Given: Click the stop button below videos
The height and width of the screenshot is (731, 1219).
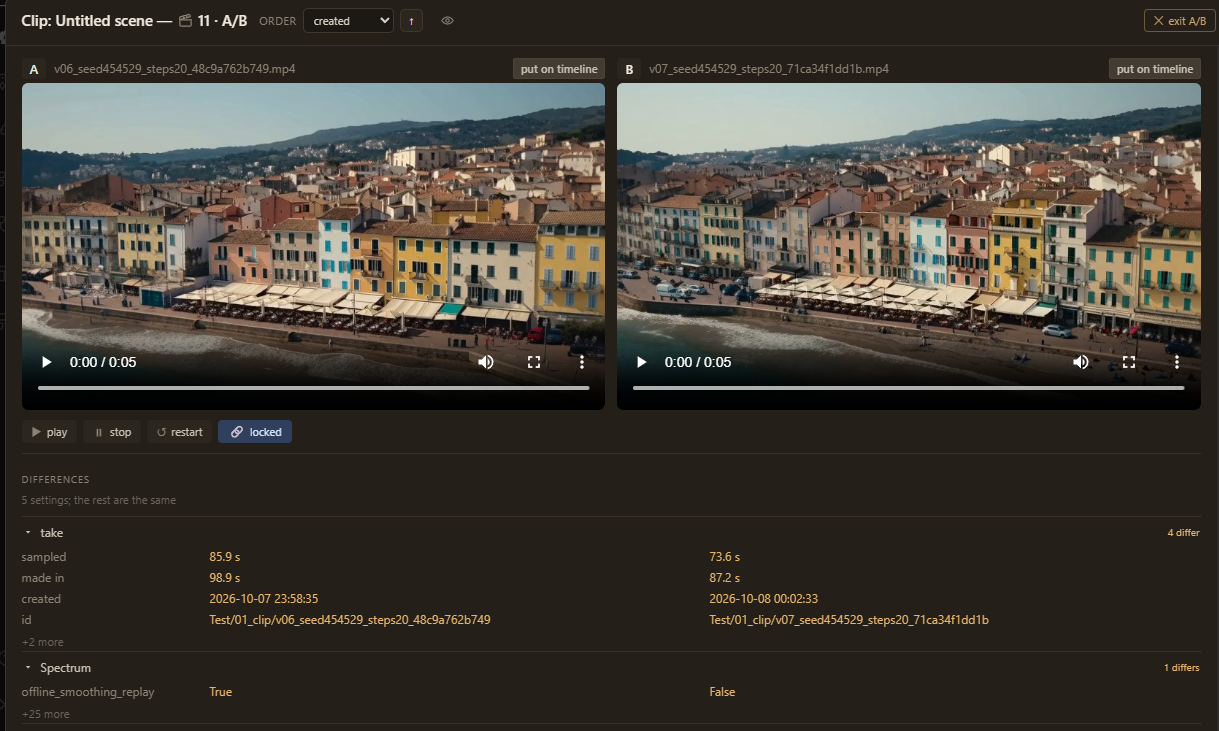Looking at the screenshot, I should (113, 432).
